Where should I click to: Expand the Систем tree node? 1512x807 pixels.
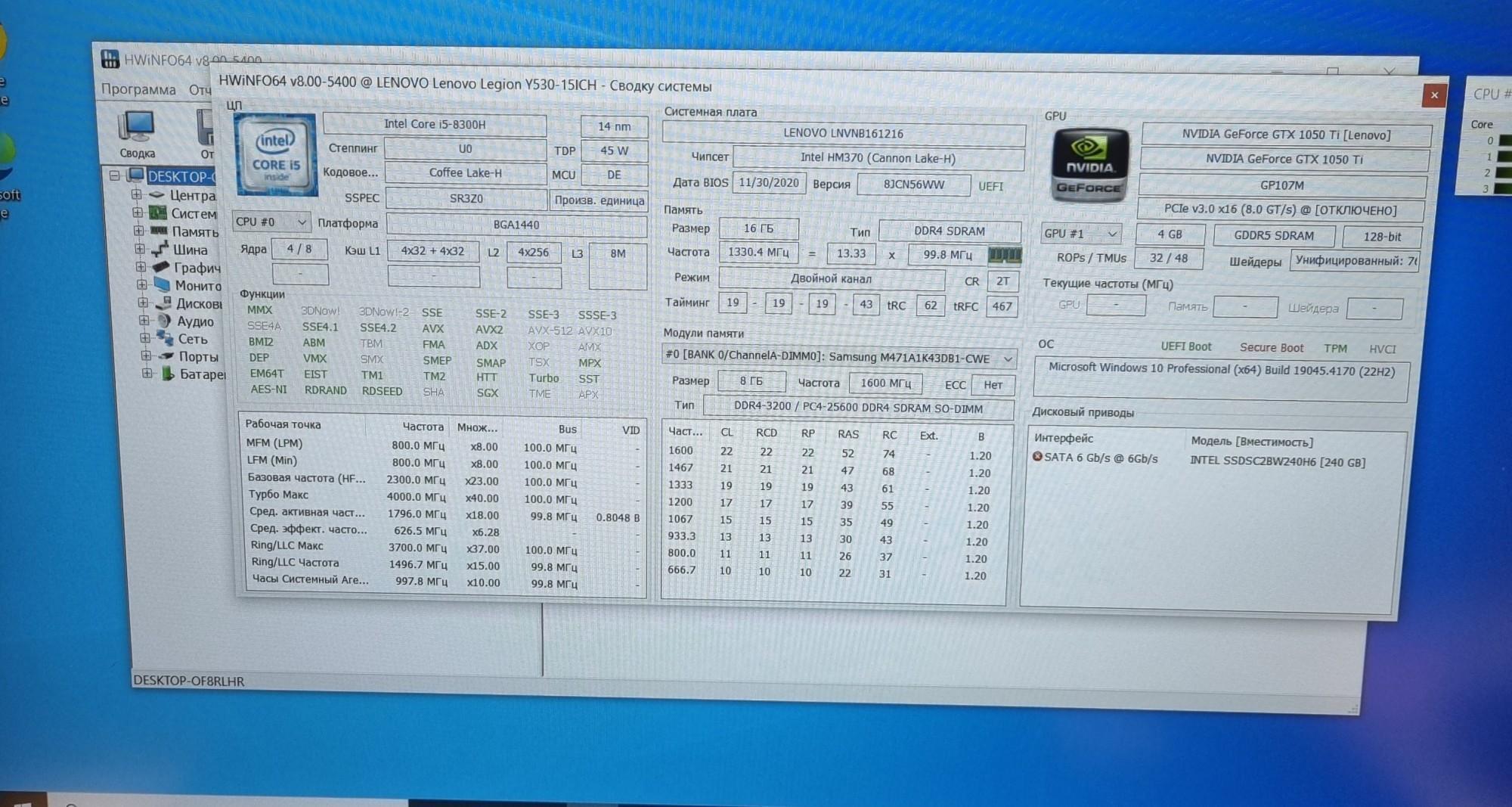click(137, 213)
